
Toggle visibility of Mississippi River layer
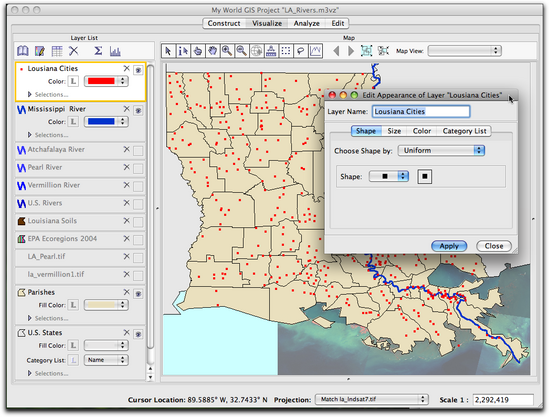[x=138, y=111]
